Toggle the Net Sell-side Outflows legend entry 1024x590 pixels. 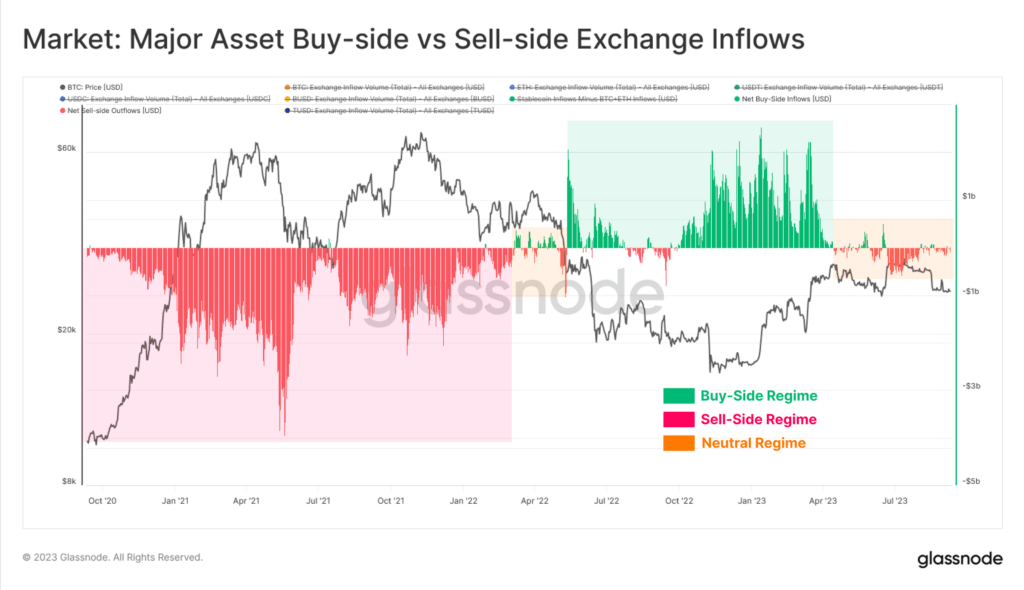click(110, 110)
